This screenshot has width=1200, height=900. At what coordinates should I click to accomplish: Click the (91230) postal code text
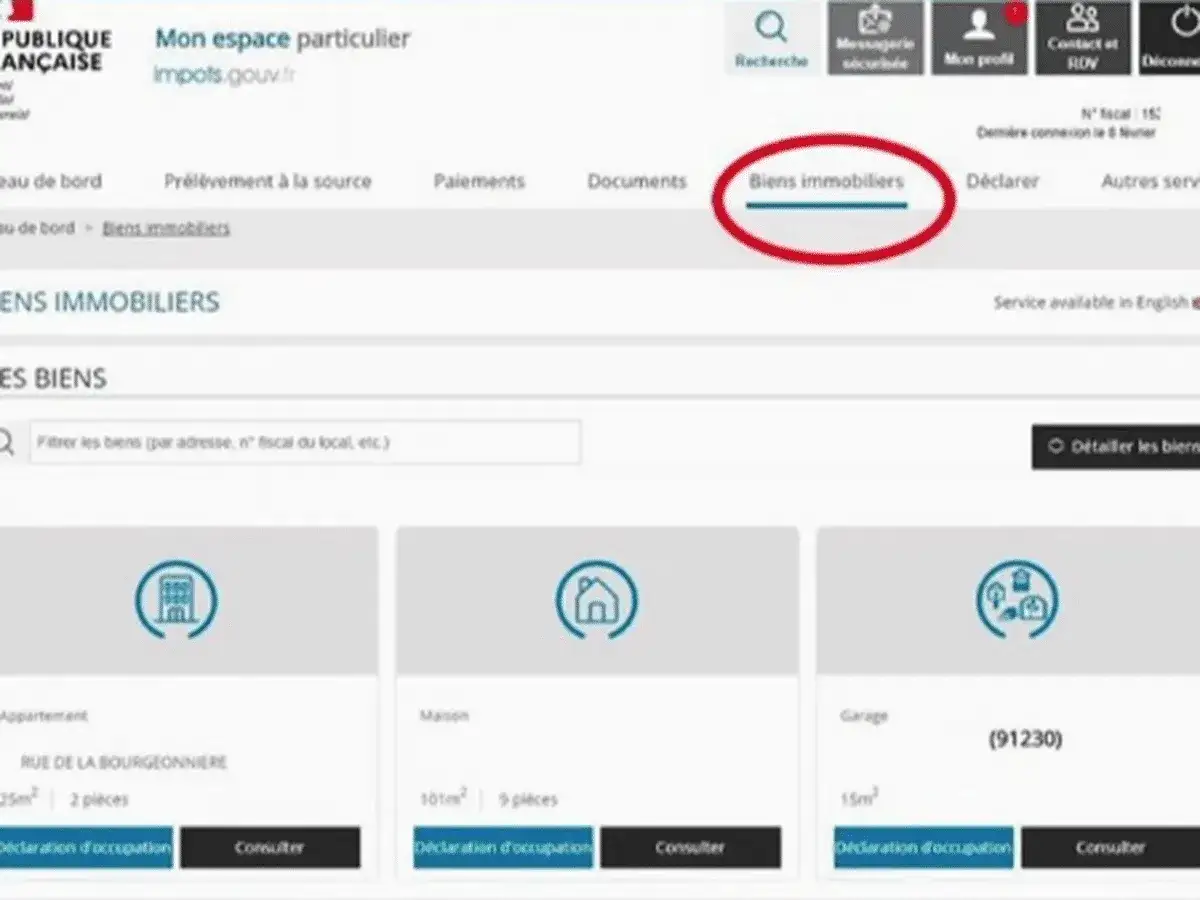1025,739
